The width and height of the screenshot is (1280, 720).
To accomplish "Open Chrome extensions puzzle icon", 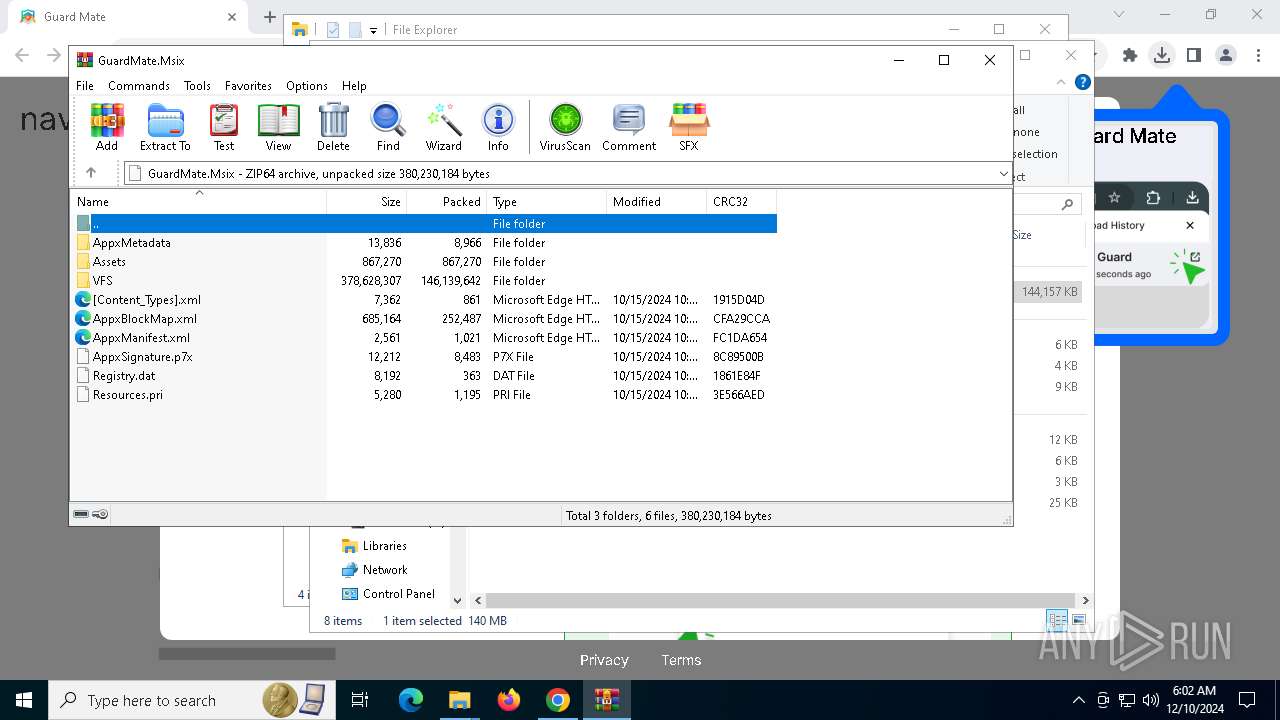I will point(1130,56).
